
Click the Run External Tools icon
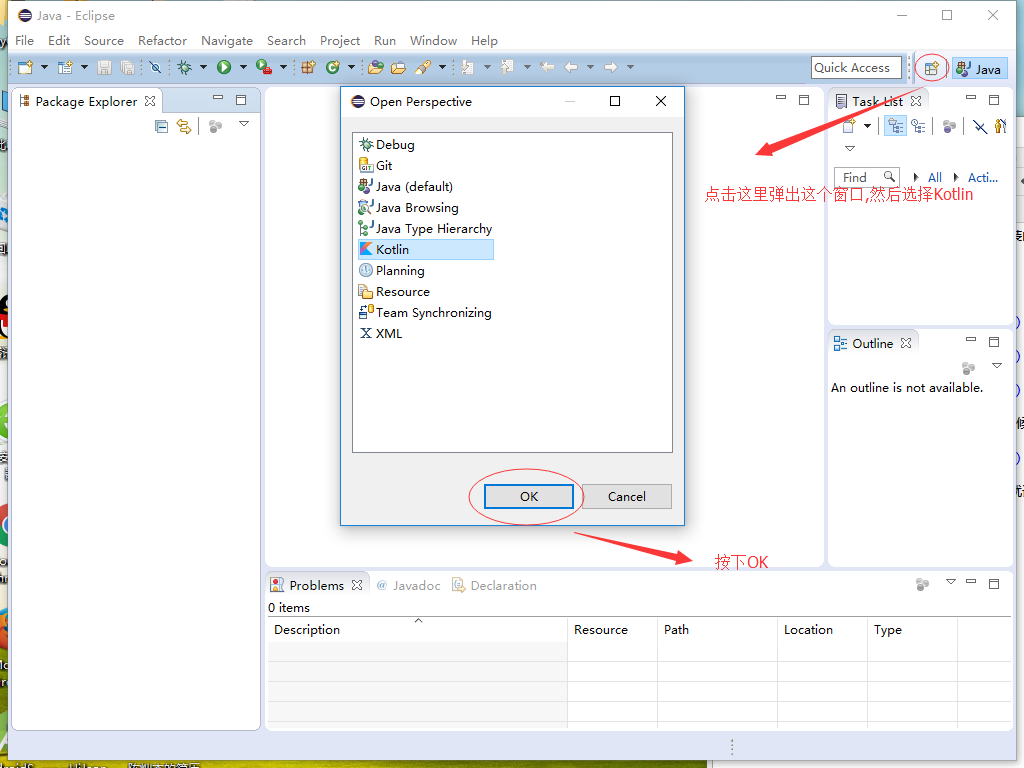(264, 67)
